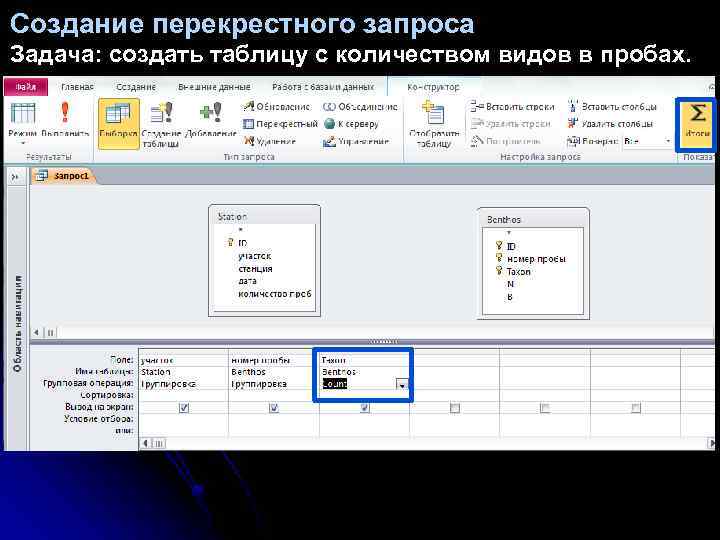The image size is (720, 540).
Task: Check display box in fifth empty column
Action: 545,407
